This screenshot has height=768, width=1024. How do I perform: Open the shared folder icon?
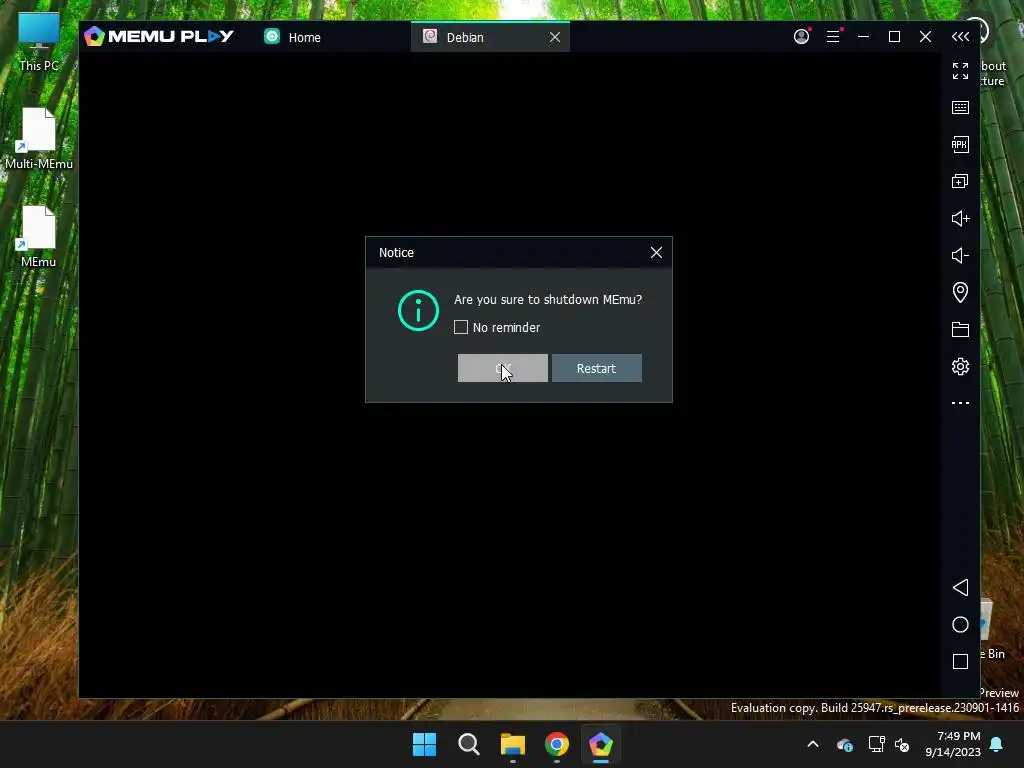tap(960, 329)
